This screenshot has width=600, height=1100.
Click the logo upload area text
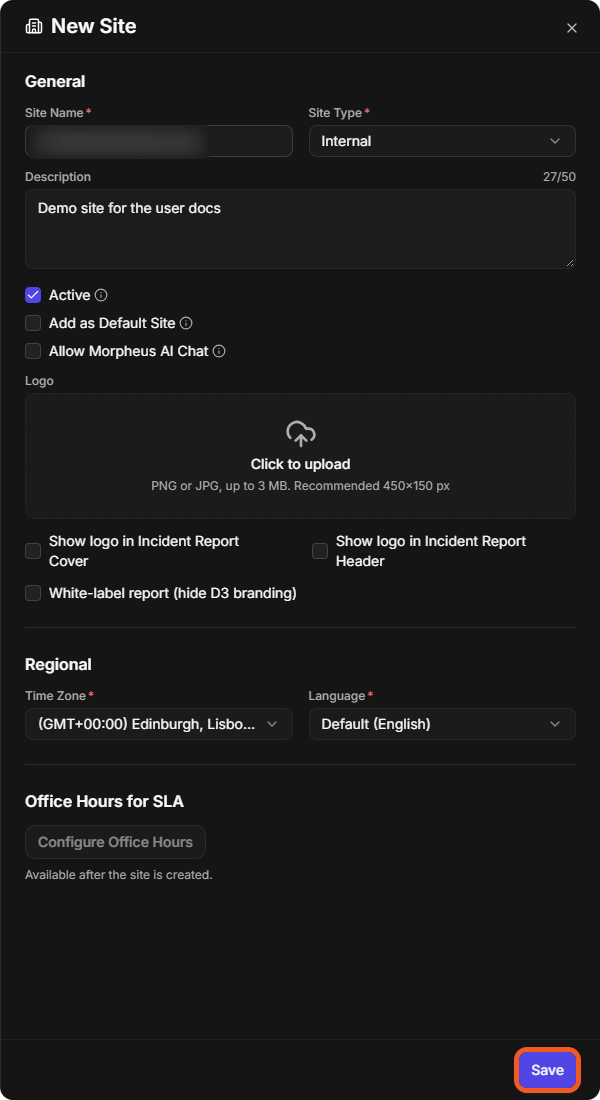[300, 464]
